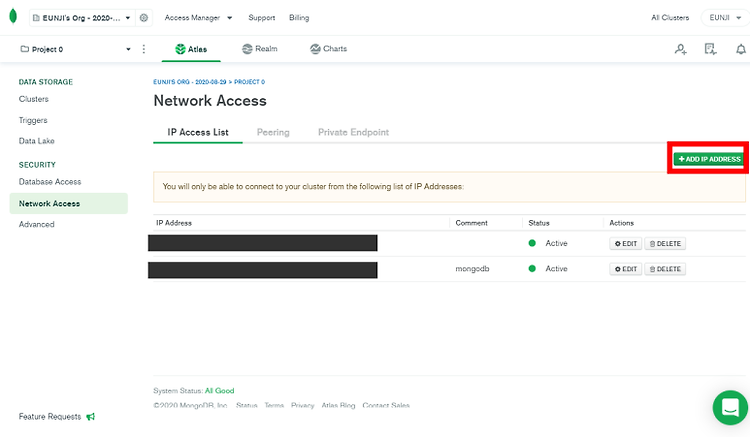Open the chat support bubble
Viewport: 750px width, 437px height.
(730, 408)
